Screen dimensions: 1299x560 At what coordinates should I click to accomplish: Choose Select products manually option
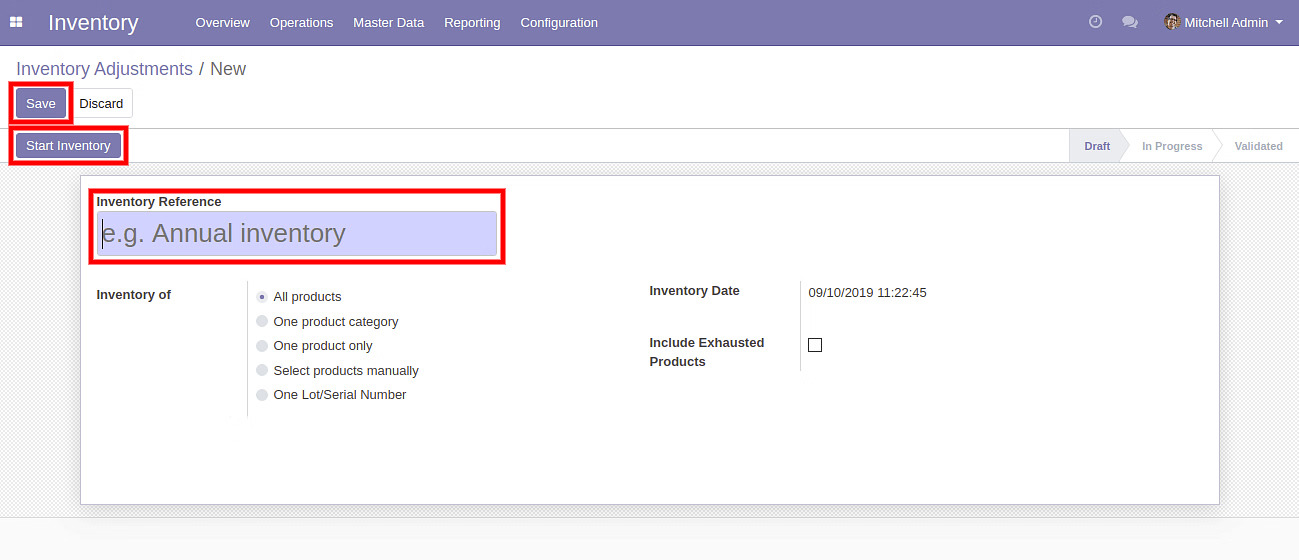pyautogui.click(x=262, y=371)
